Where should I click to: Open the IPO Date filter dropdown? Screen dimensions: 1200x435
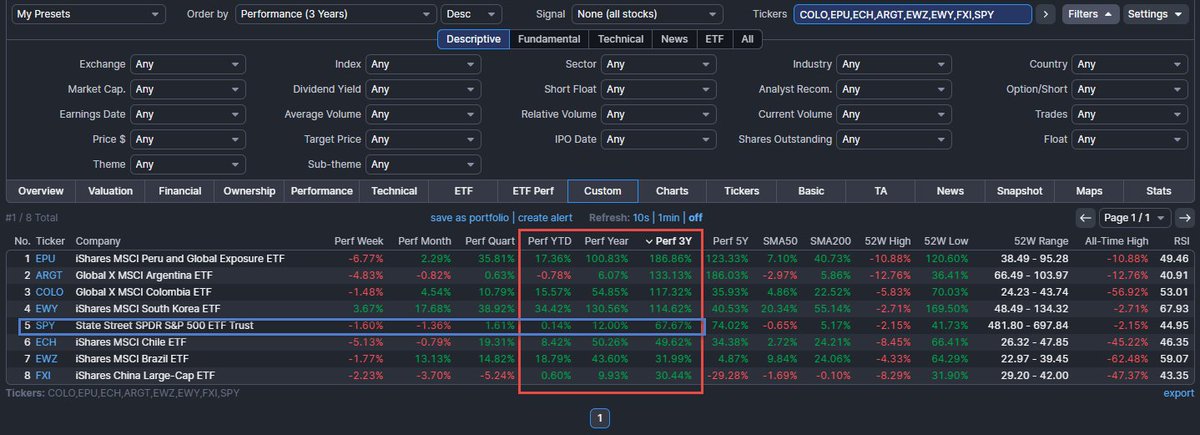pos(659,139)
